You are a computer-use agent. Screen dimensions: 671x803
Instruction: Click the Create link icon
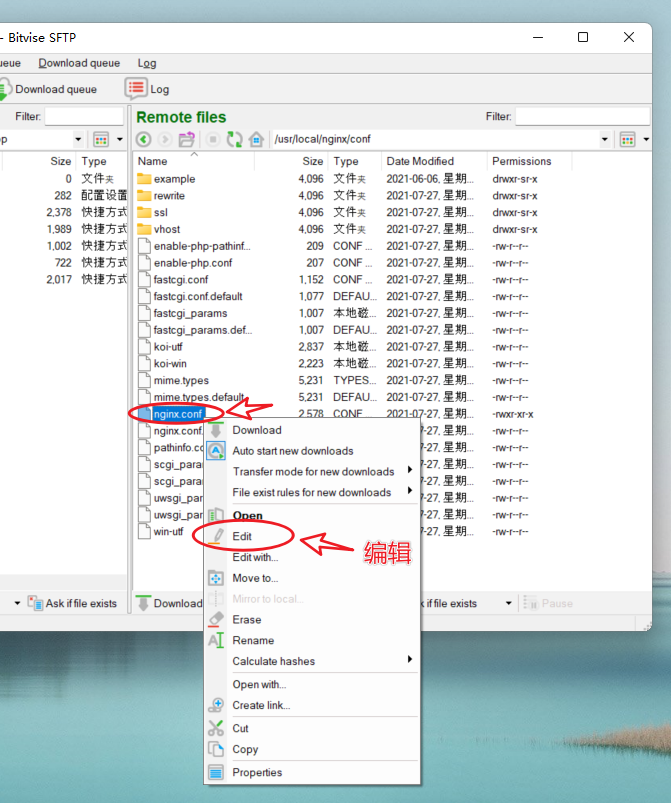(216, 705)
